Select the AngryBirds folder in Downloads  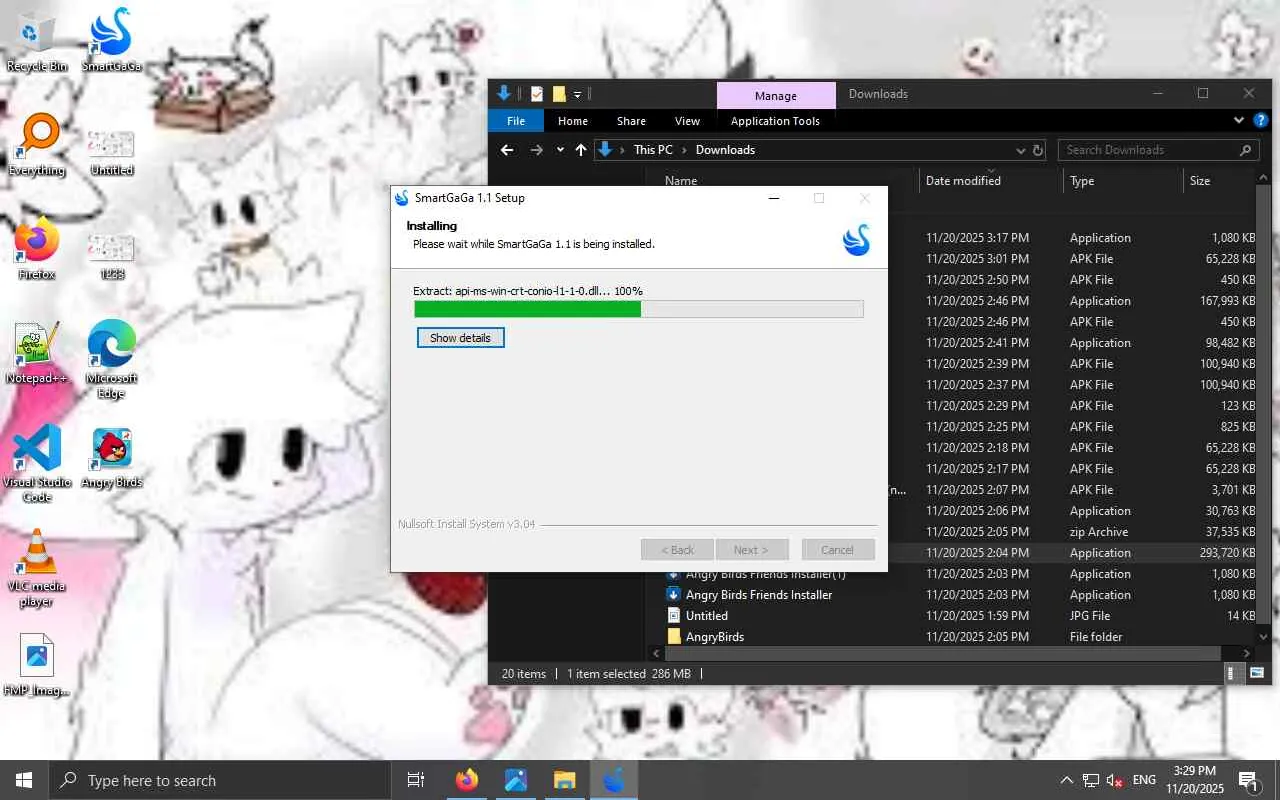coord(706,637)
